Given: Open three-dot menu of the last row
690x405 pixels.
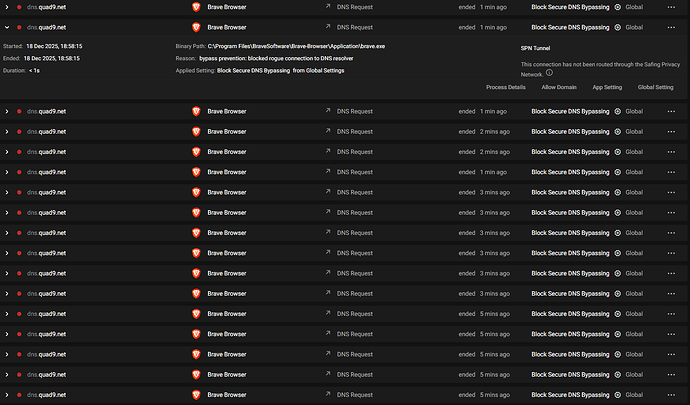Looking at the screenshot, I should coord(671,394).
